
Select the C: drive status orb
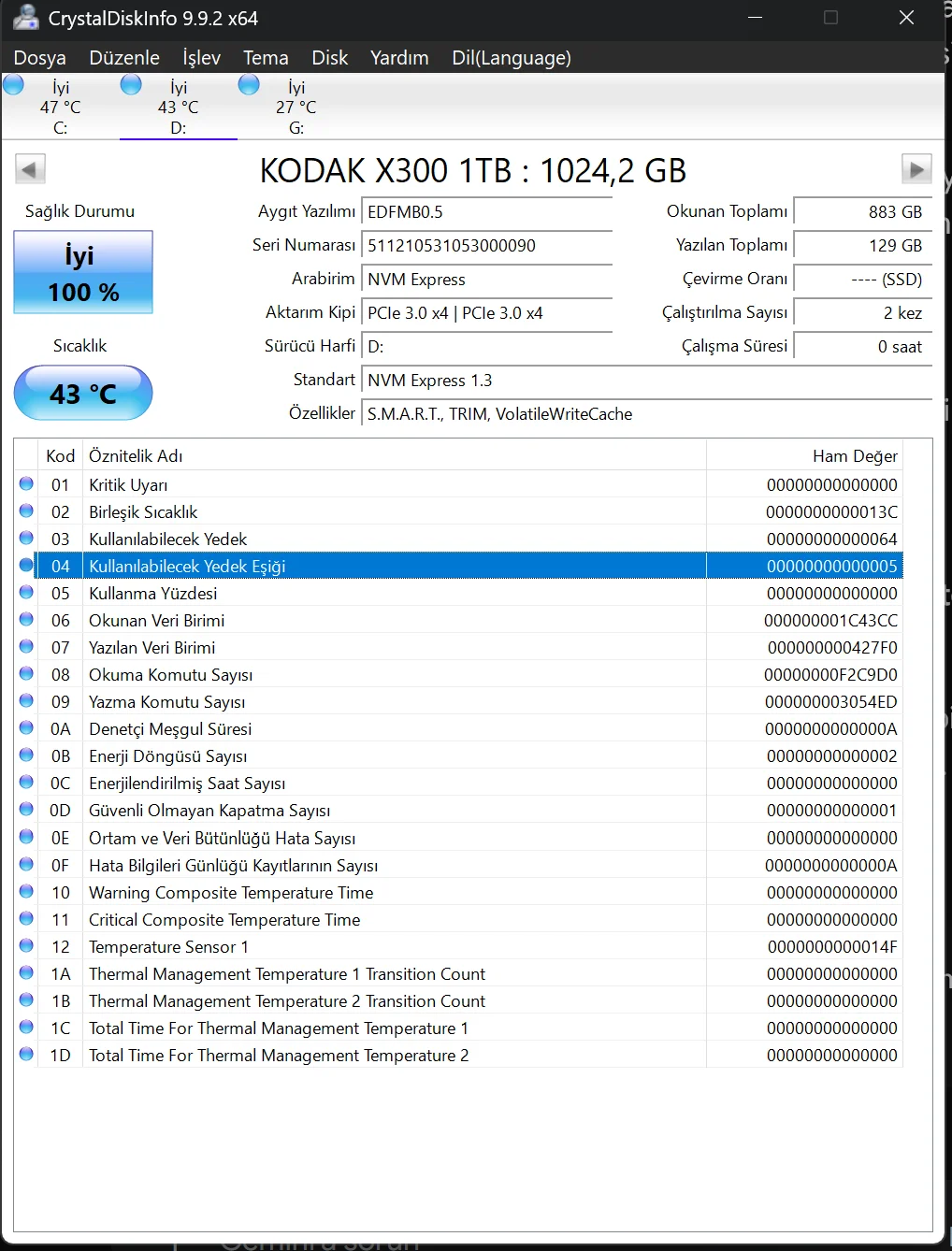[x=14, y=85]
